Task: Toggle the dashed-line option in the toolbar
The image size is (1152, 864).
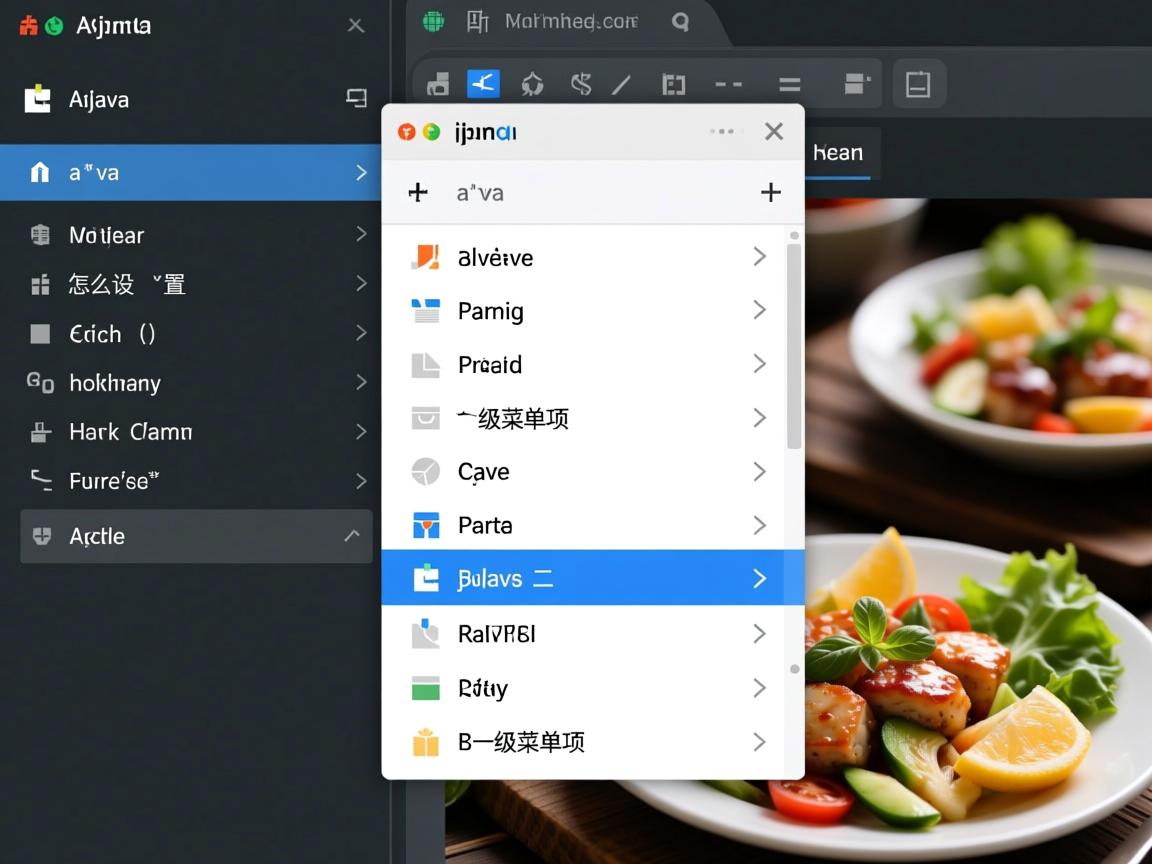Action: [729, 84]
